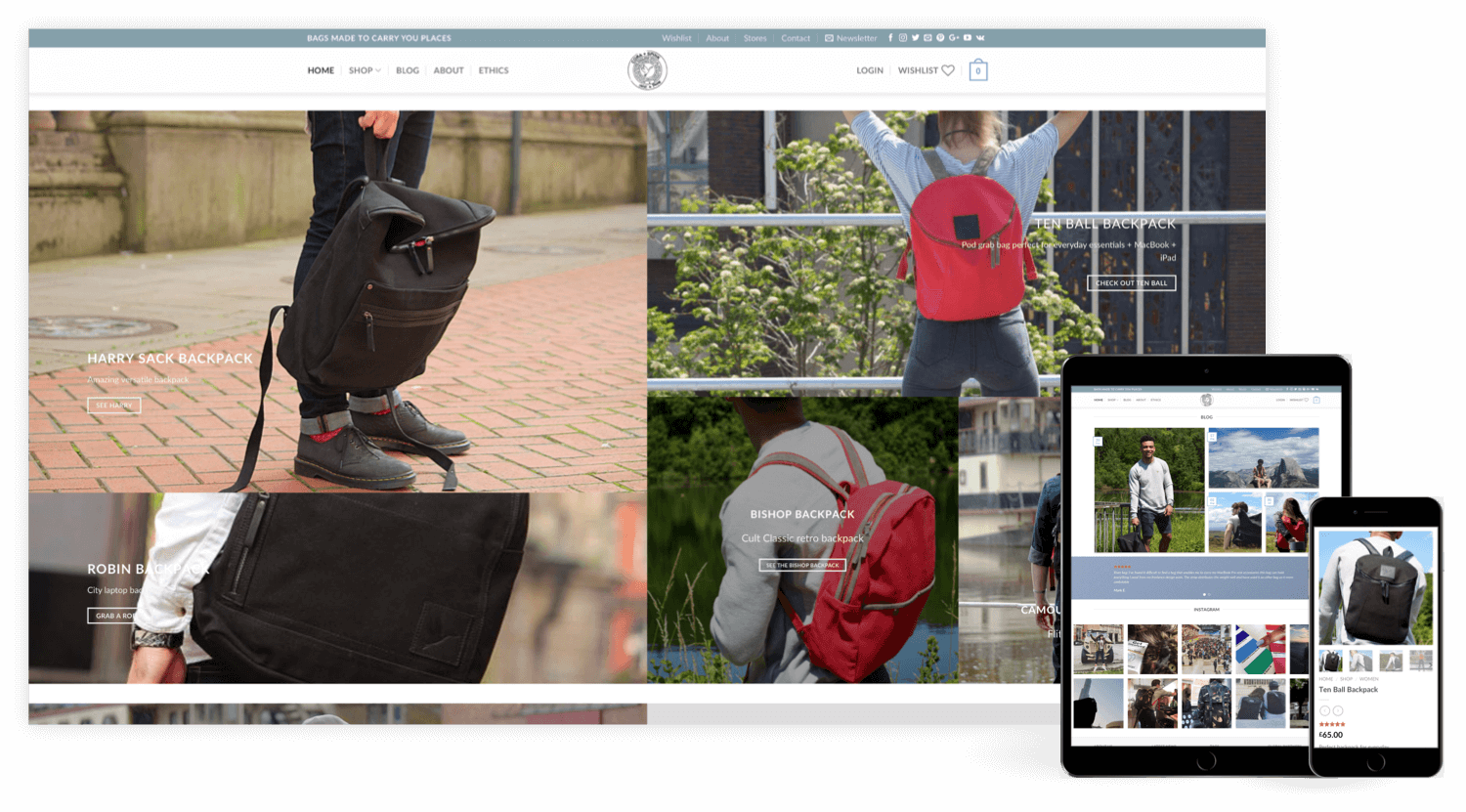Open the Pinterest social icon

(x=940, y=38)
